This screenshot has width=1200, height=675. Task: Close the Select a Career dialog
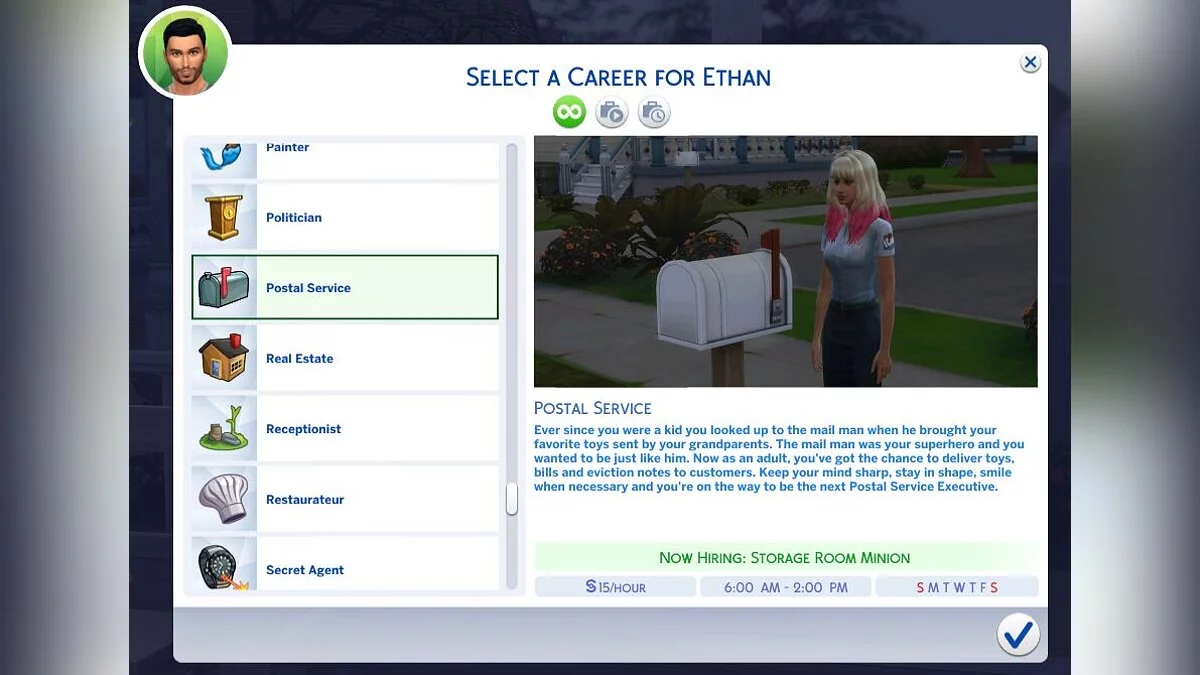coord(1030,62)
